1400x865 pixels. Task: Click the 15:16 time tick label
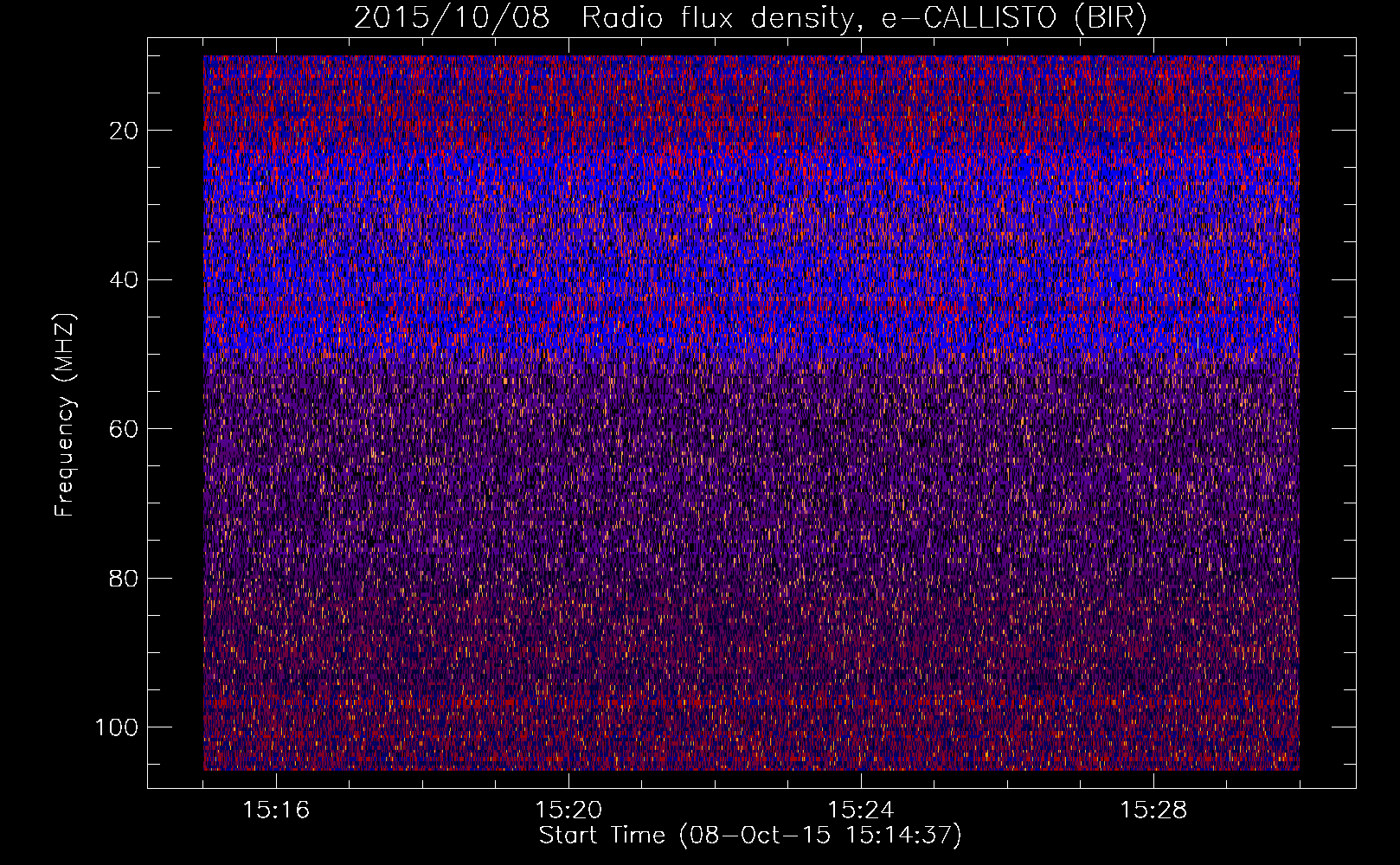click(x=277, y=811)
